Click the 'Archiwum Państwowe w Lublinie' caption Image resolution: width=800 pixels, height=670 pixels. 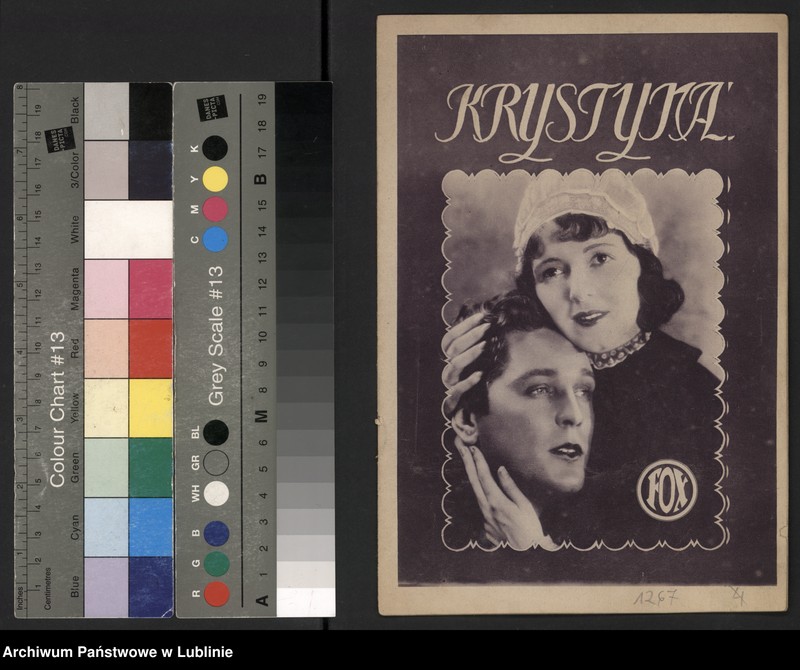click(118, 652)
